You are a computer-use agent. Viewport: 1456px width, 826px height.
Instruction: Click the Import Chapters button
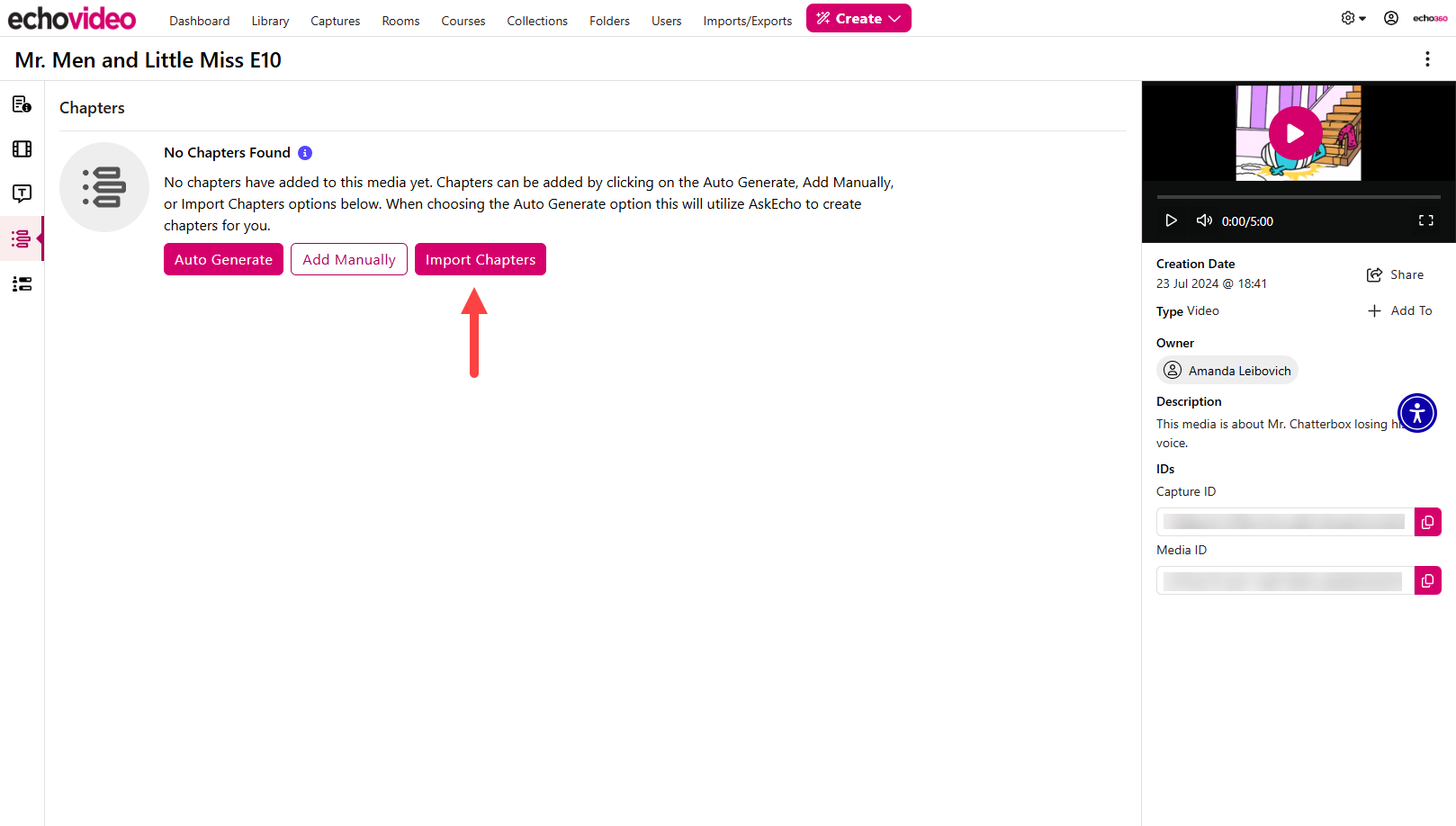480,259
